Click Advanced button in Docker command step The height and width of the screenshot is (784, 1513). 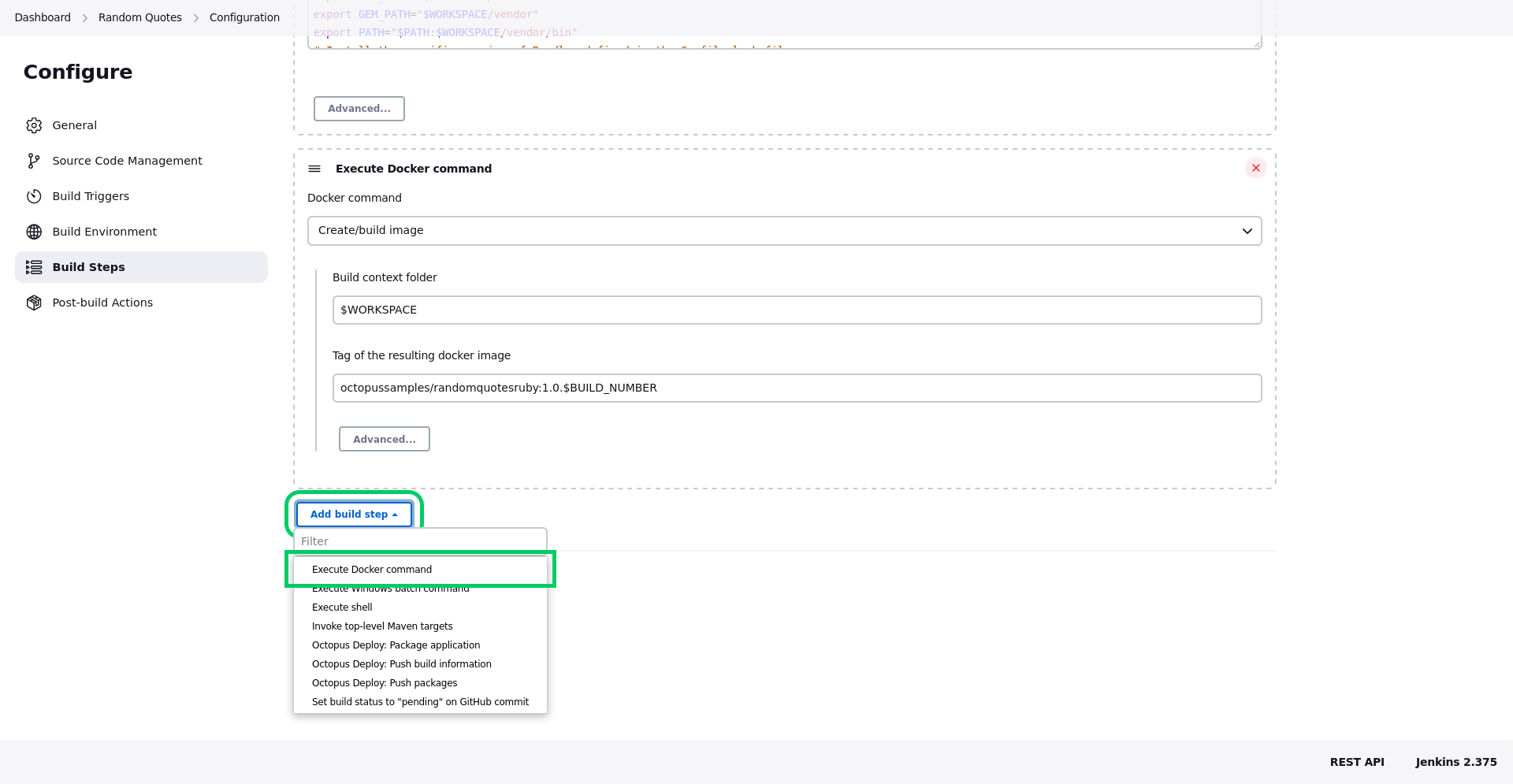point(385,440)
